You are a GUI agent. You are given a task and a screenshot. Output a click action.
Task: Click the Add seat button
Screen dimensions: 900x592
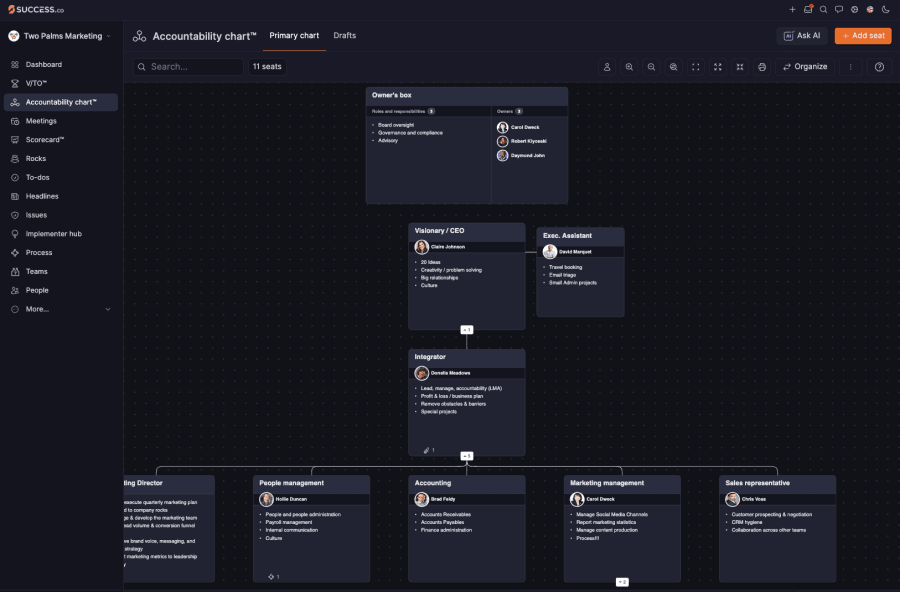[863, 36]
